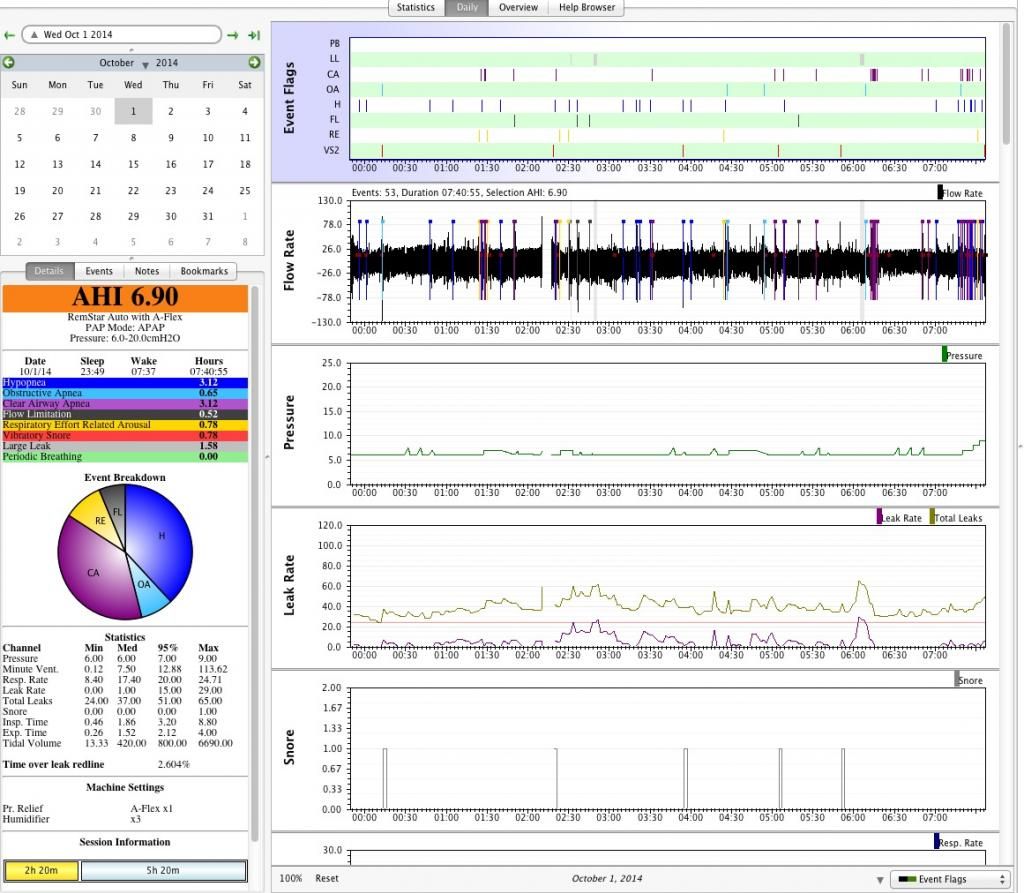This screenshot has height=893, width=1024.
Task: Toggle the 2h 20m session bar
Action: tap(41, 871)
